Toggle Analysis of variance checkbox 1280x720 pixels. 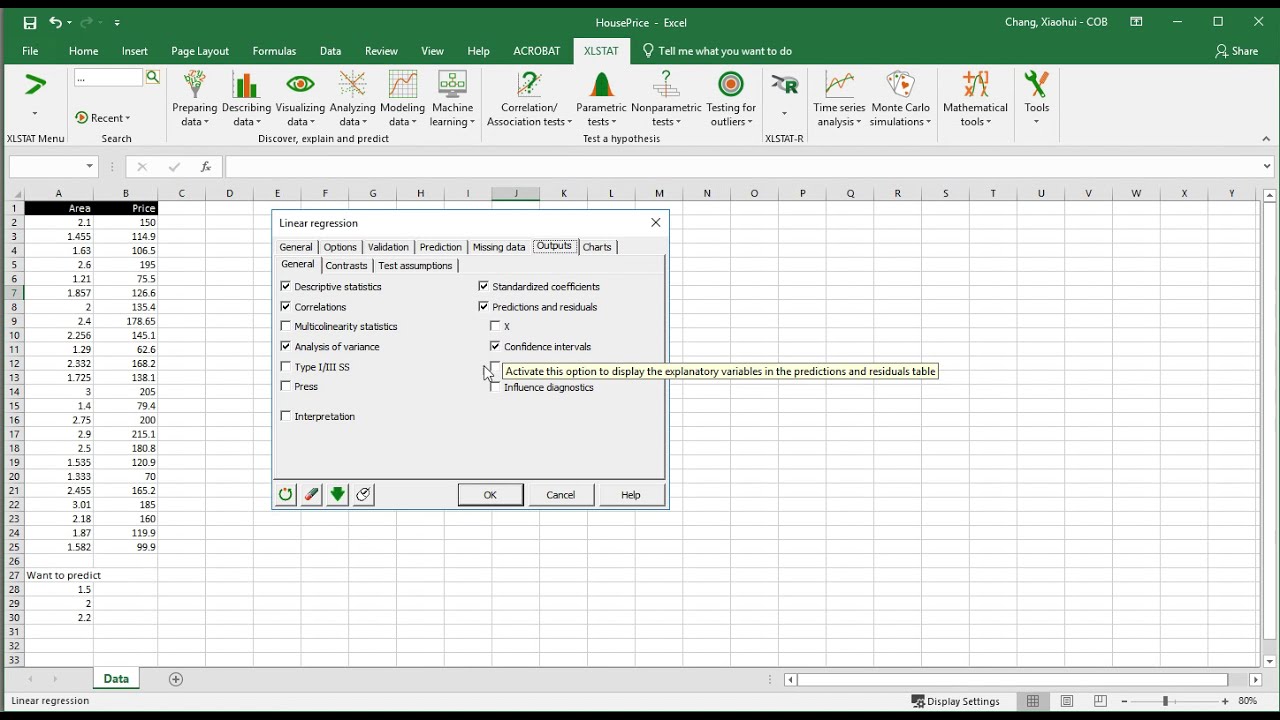[x=286, y=347]
